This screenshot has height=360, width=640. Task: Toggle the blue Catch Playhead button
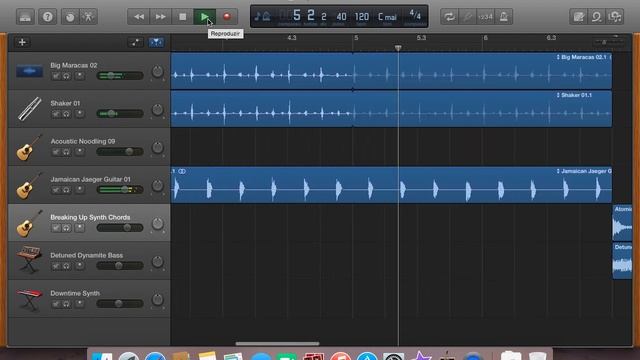click(156, 42)
